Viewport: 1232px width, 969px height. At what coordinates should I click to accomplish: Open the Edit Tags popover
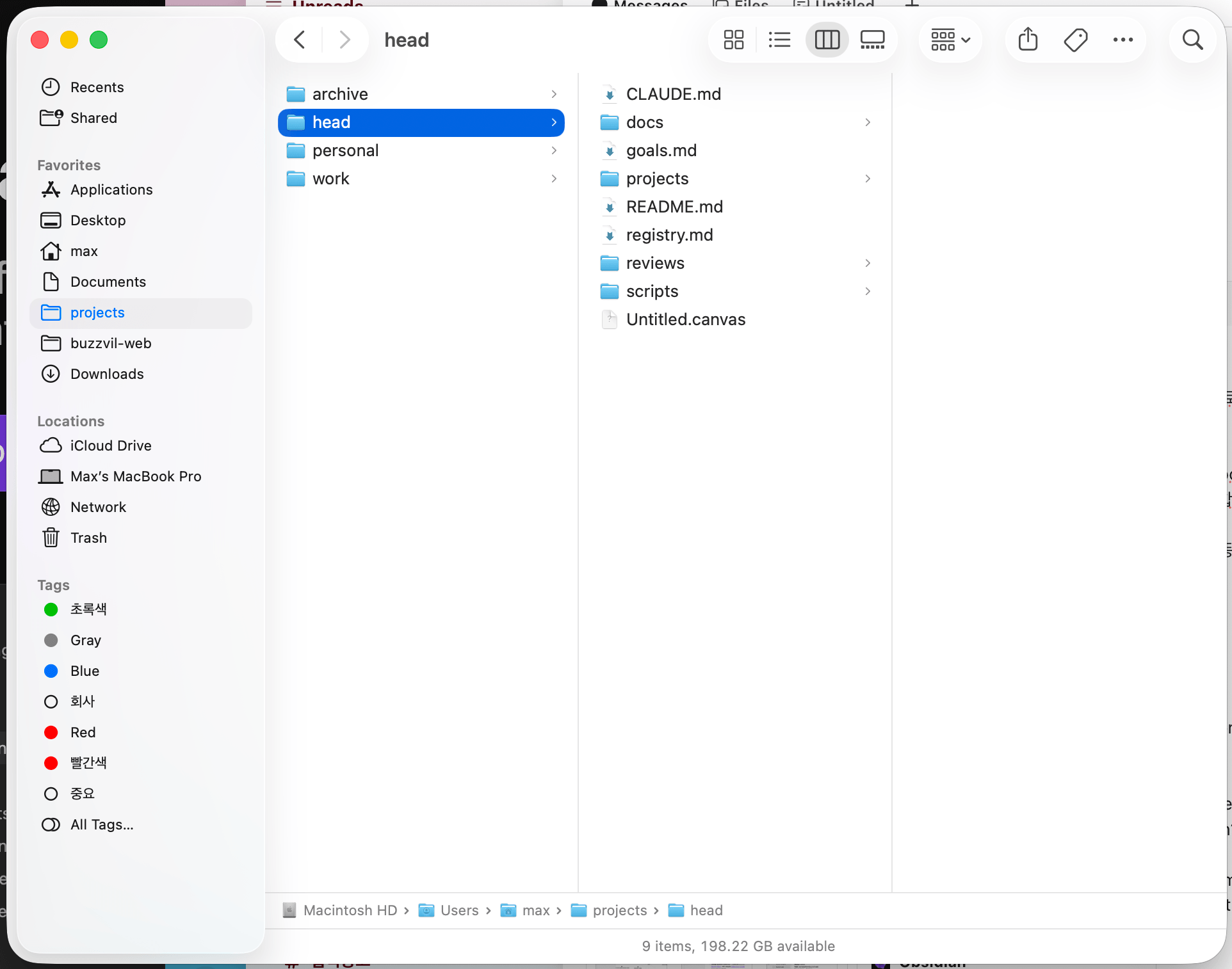(x=1074, y=40)
